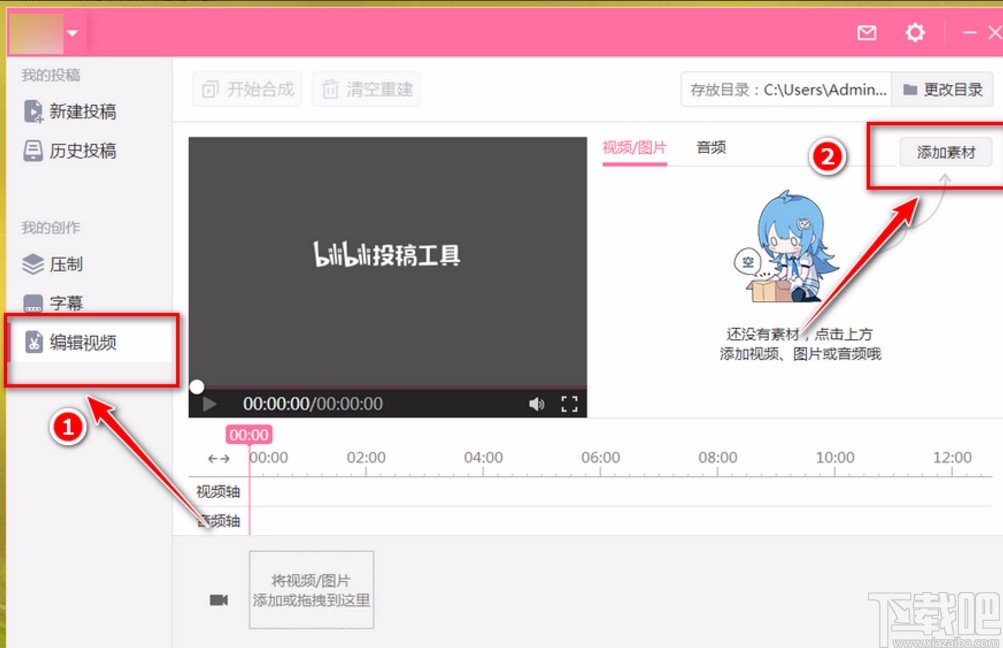
Task: Click the 00:00 timeline playhead marker
Action: point(248,434)
